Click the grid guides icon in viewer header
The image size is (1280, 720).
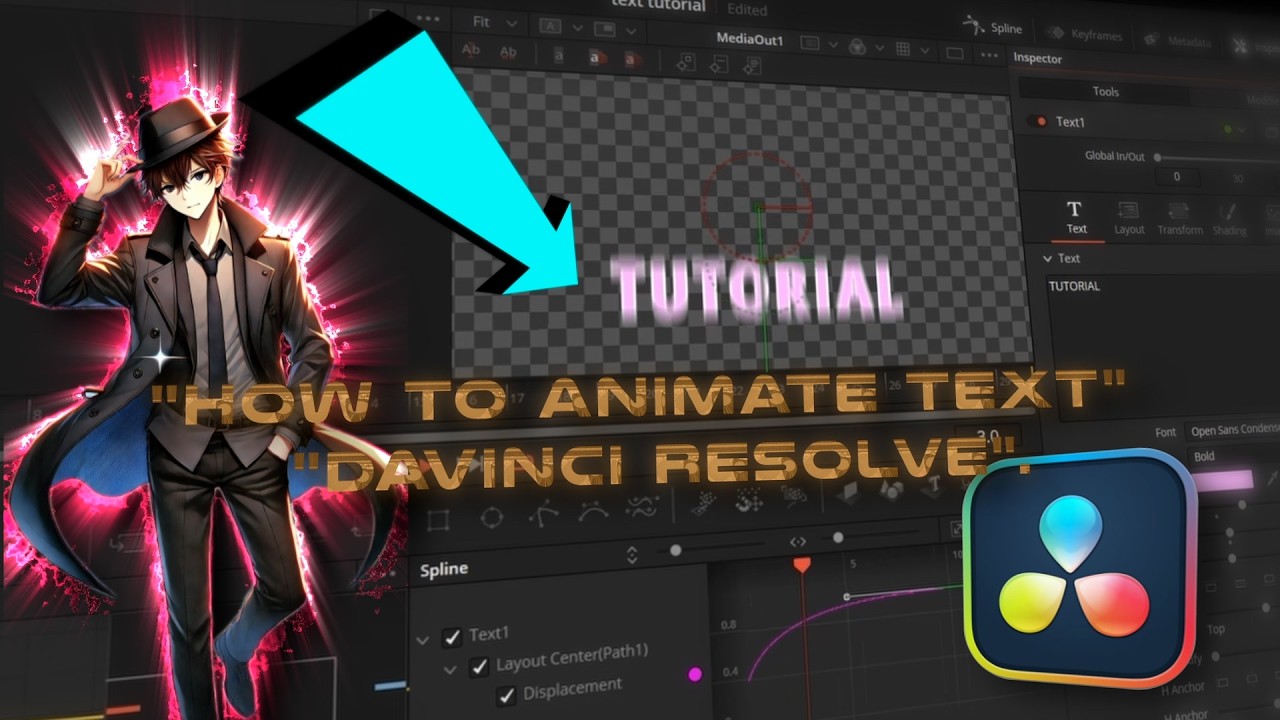[x=904, y=49]
